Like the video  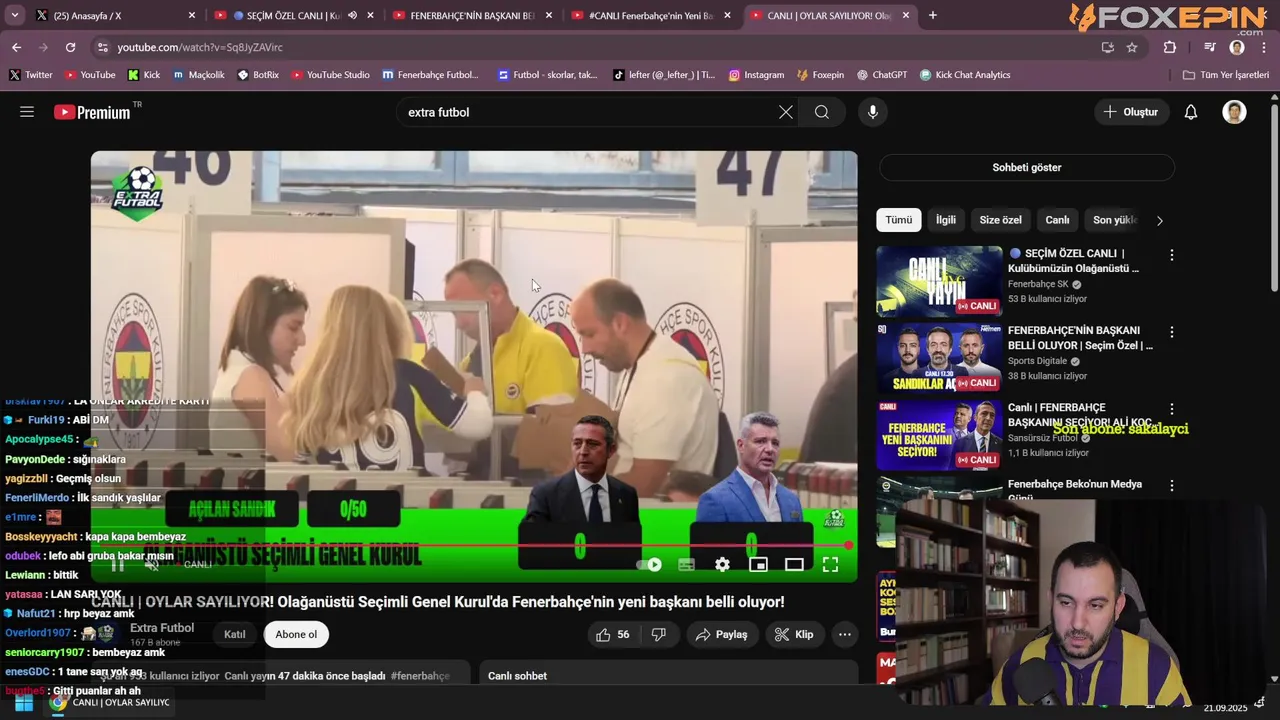click(x=613, y=634)
